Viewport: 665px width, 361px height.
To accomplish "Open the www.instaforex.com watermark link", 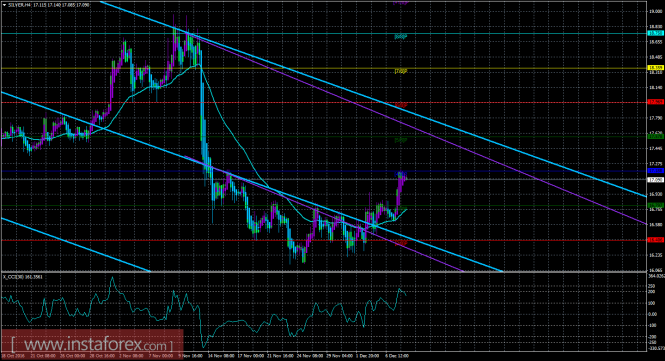I will [x=92, y=344].
